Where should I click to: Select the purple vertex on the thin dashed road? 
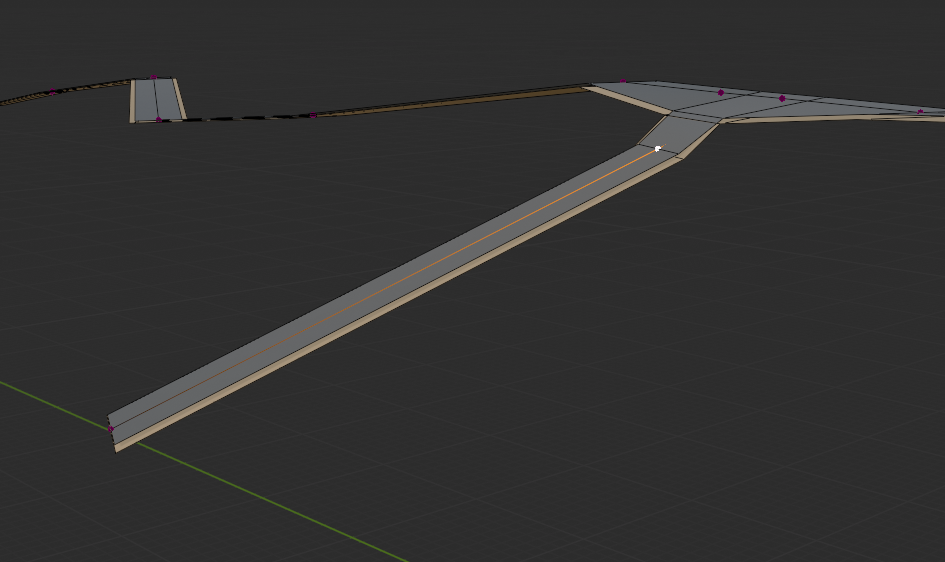point(313,115)
